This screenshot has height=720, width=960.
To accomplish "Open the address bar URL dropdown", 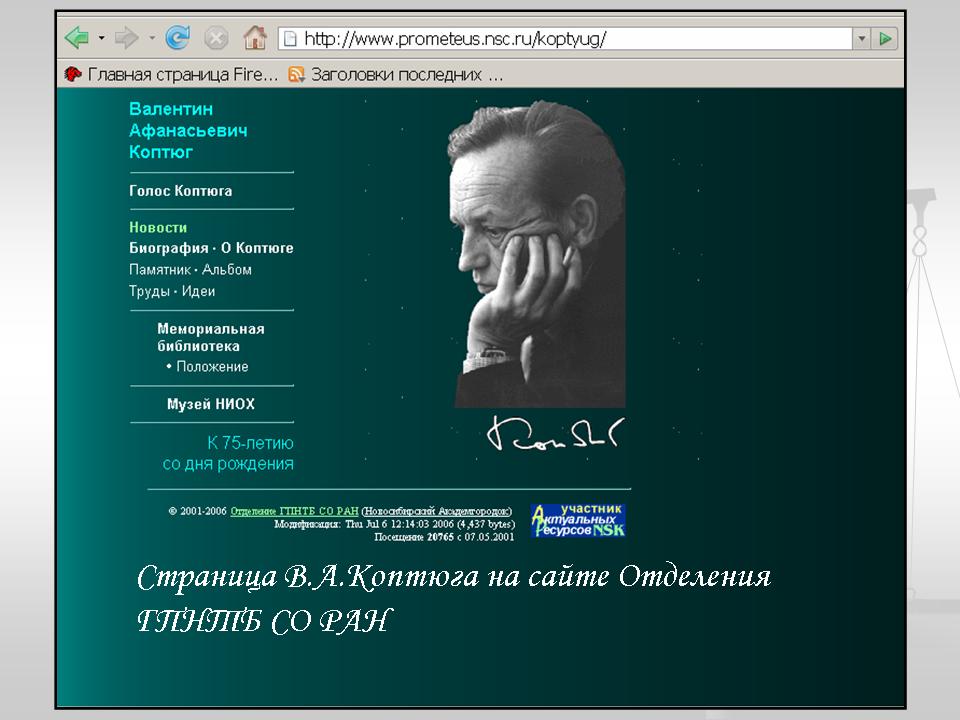I will 862,39.
